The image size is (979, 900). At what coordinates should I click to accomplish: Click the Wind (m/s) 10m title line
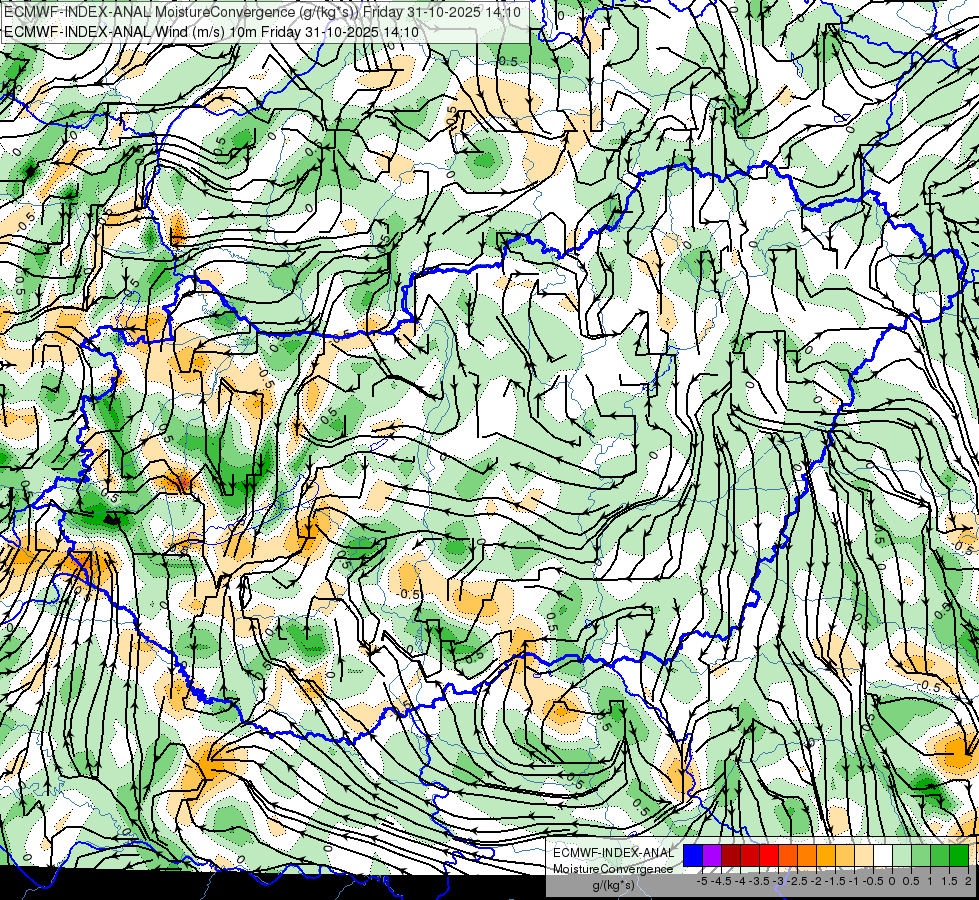pos(211,32)
